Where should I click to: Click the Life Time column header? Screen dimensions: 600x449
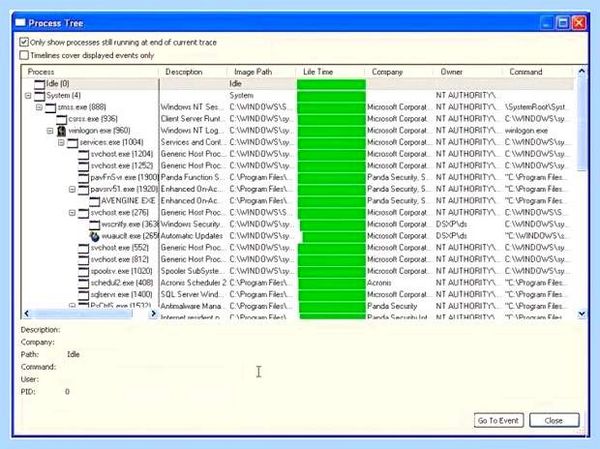coord(331,72)
